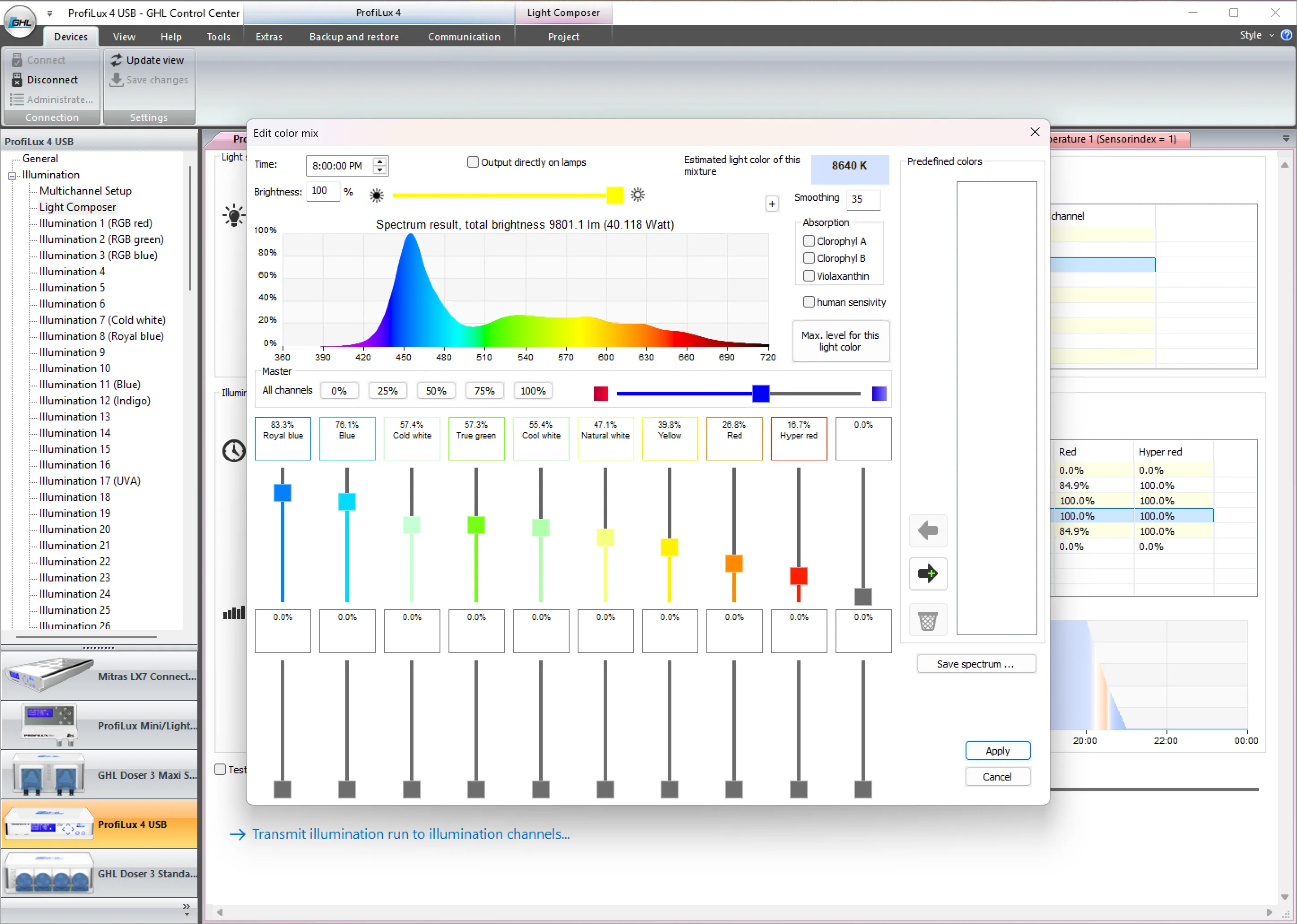Check the Clorophyl A absorption option

point(809,241)
